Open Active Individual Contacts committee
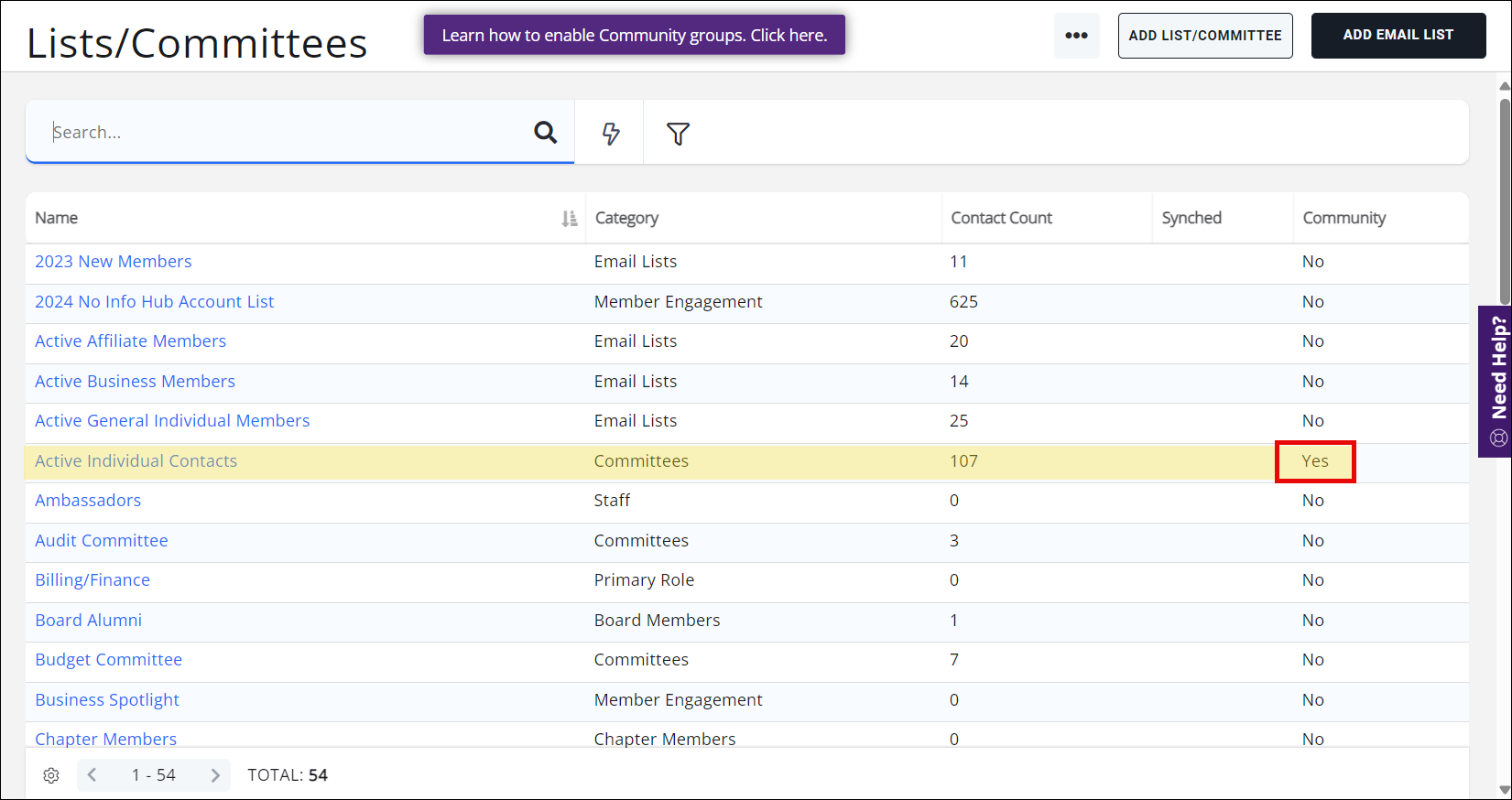Screen dimensions: 1512x800 pos(136,461)
